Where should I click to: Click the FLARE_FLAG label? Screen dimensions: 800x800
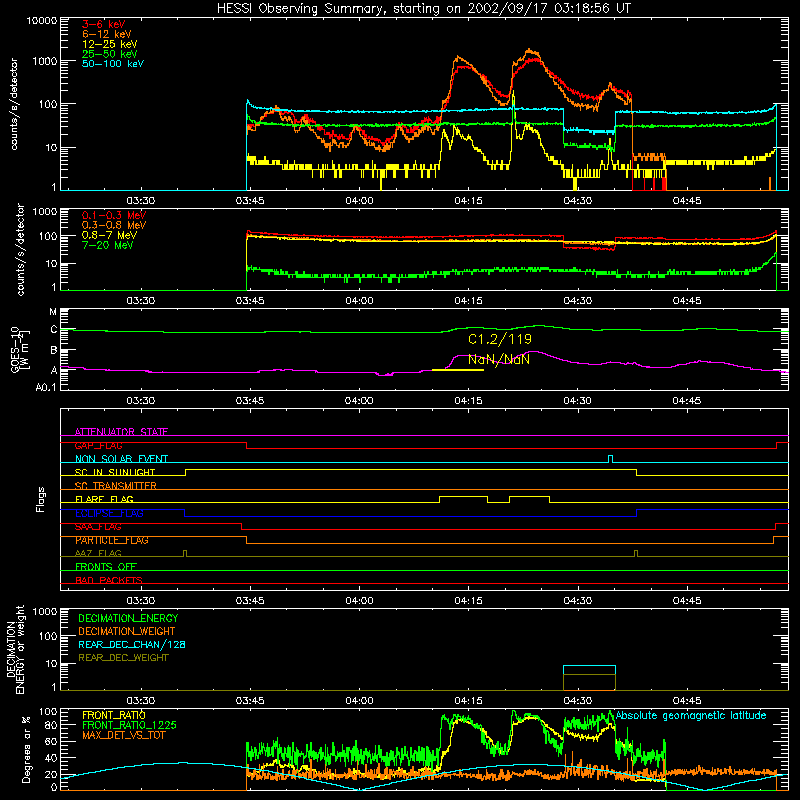click(104, 499)
